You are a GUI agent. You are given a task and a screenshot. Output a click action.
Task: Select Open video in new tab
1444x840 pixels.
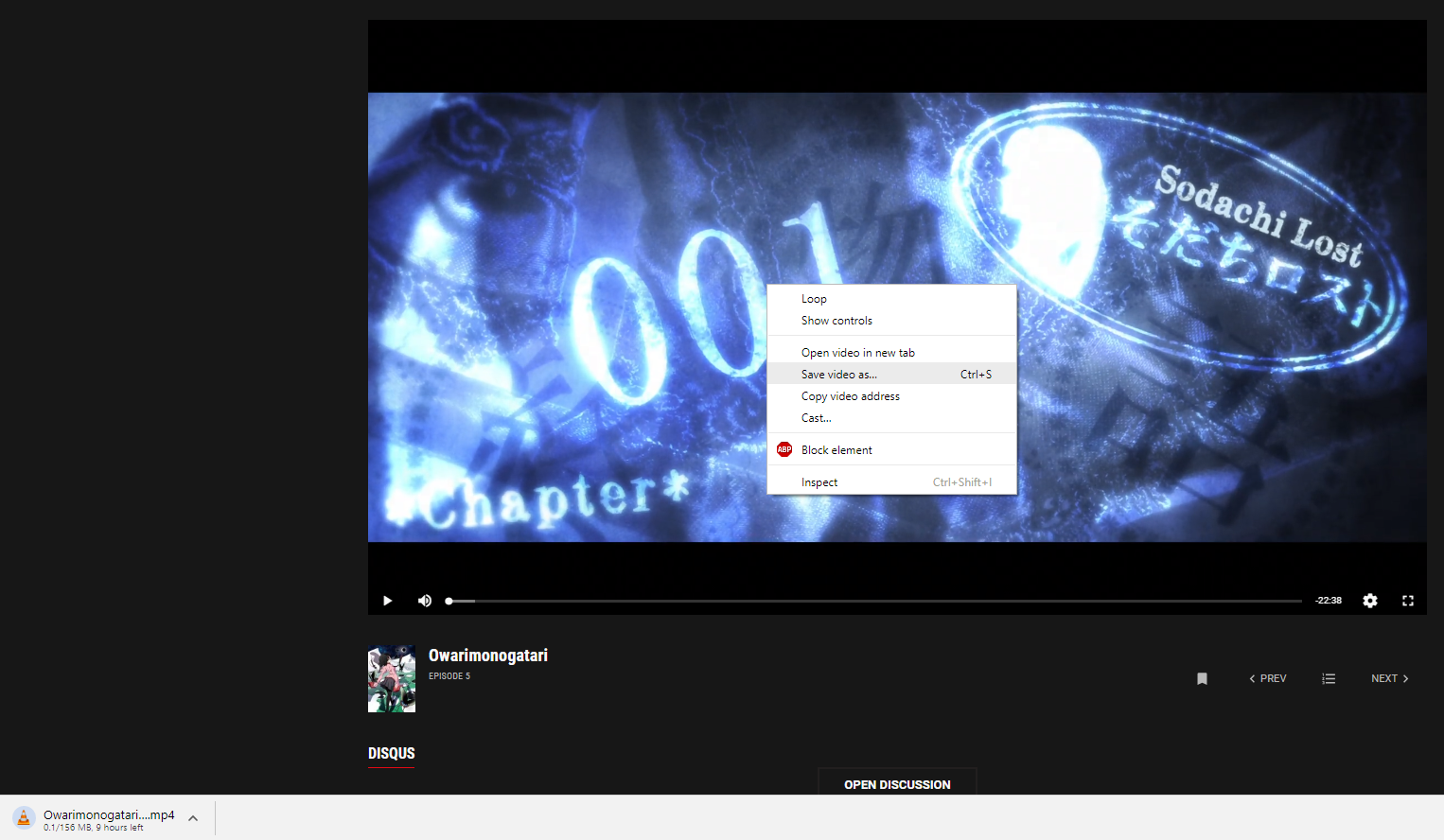891,353
